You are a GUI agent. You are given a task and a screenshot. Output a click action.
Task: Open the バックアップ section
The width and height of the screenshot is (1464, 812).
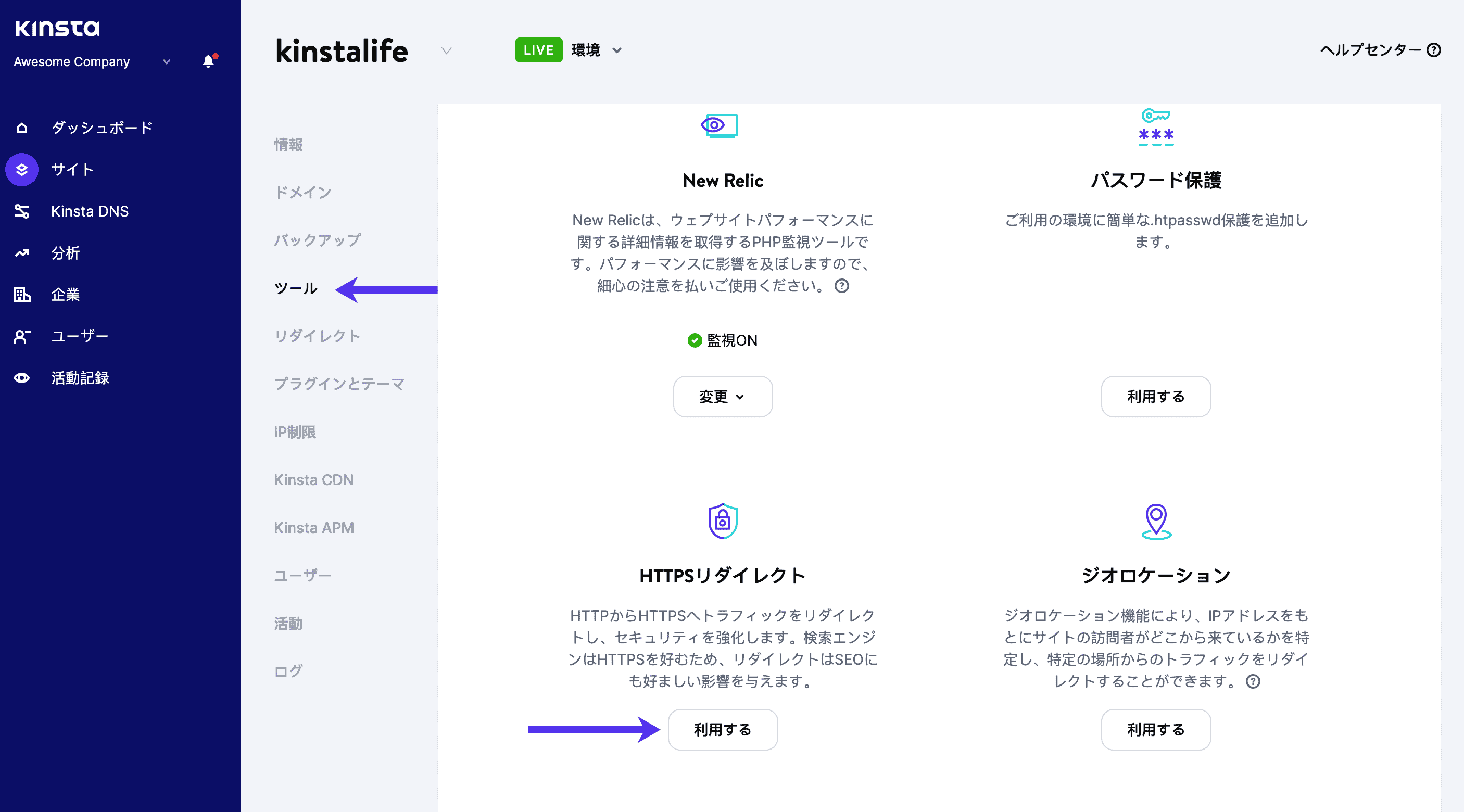click(x=317, y=240)
